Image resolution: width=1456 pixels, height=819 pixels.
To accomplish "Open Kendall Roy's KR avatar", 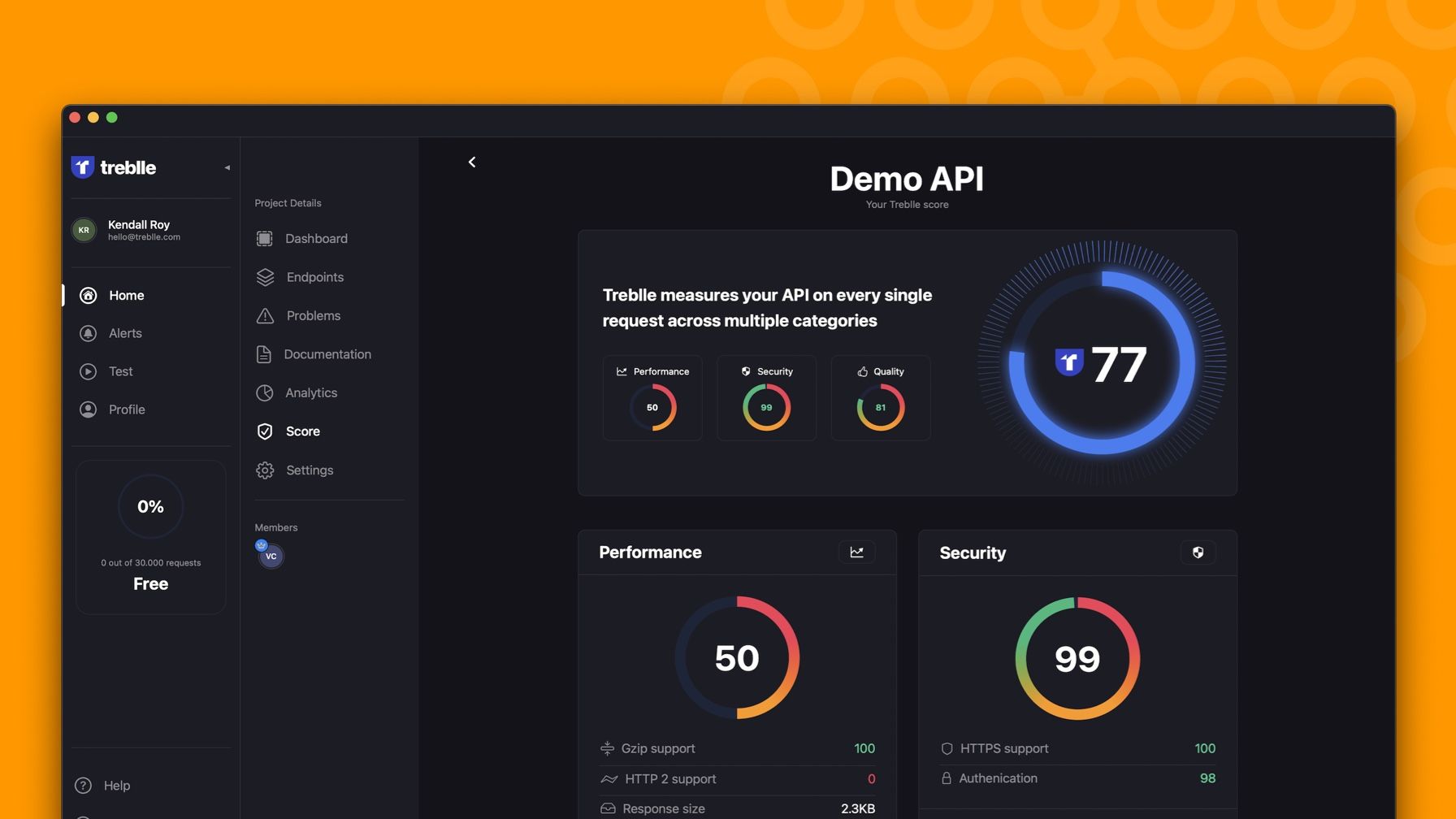I will click(84, 230).
